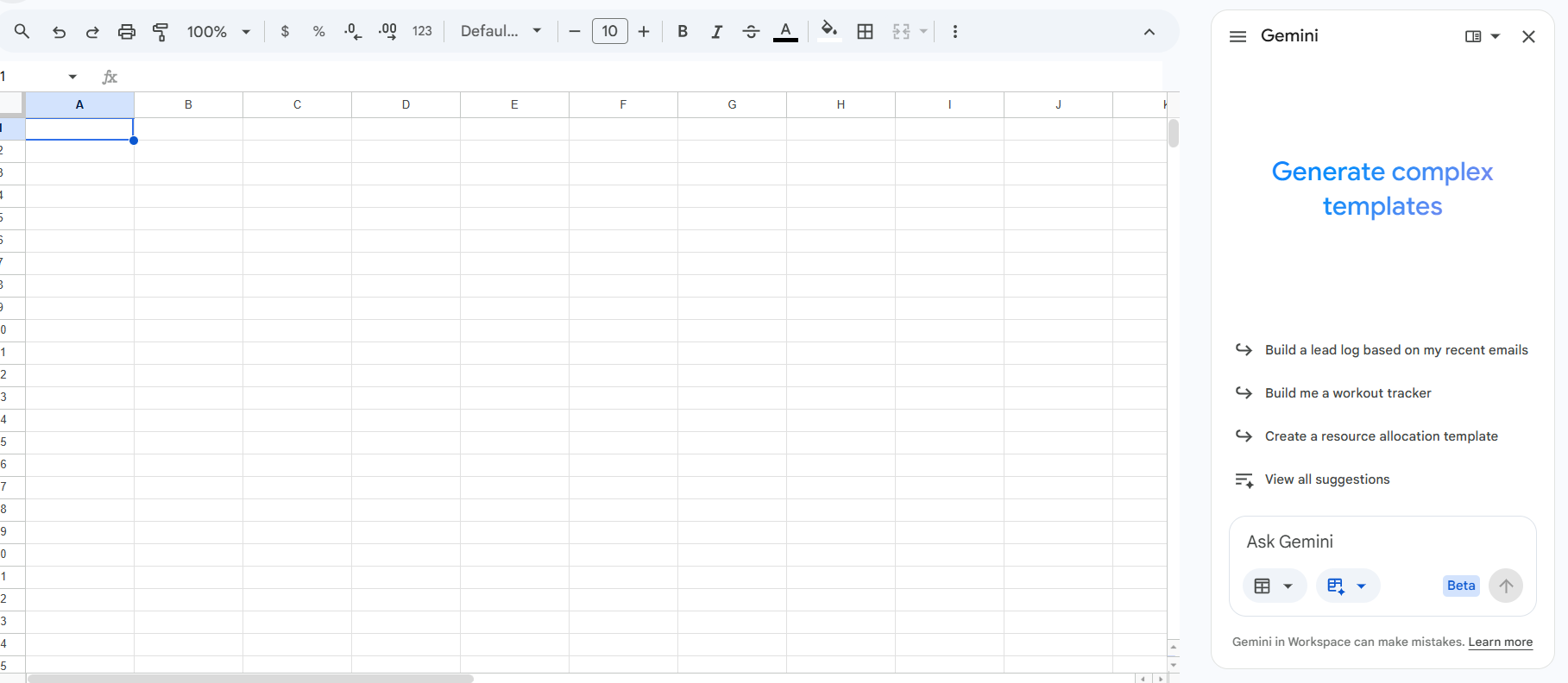Click the scroll right arrow of the sheet
This screenshot has width=1568, height=683.
[1160, 679]
